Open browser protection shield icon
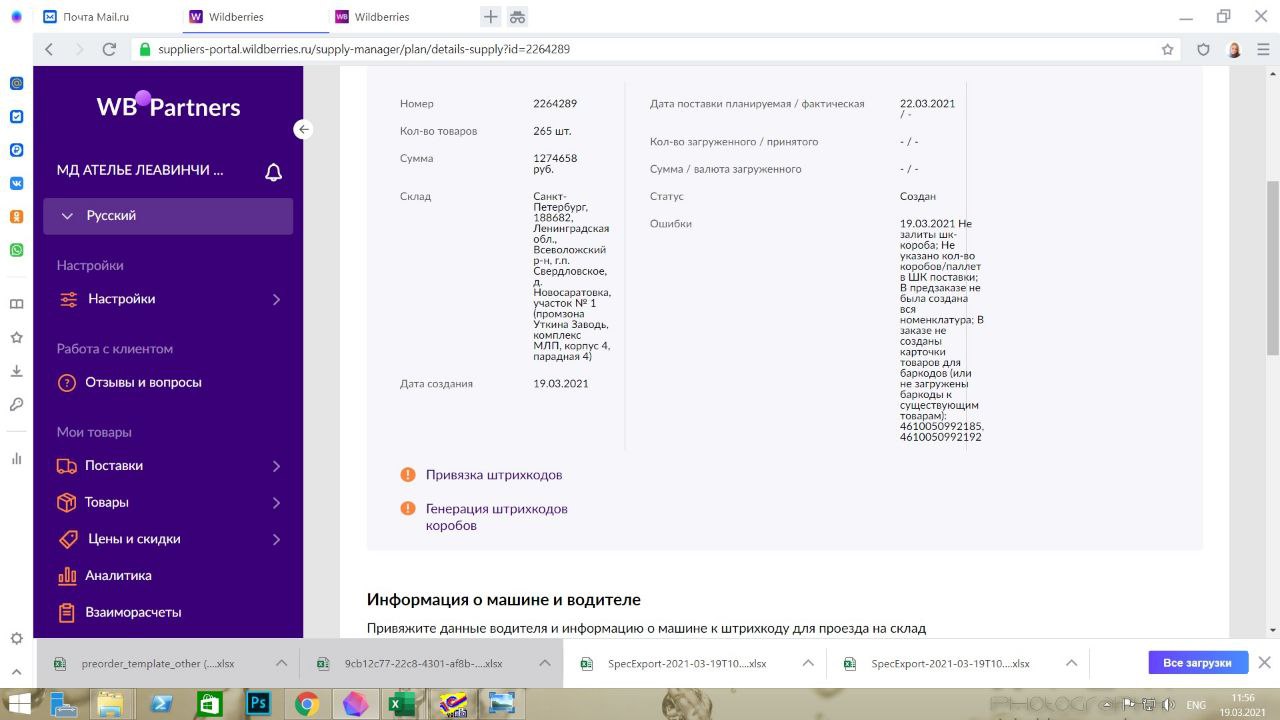This screenshot has height=720, width=1280. [1203, 49]
